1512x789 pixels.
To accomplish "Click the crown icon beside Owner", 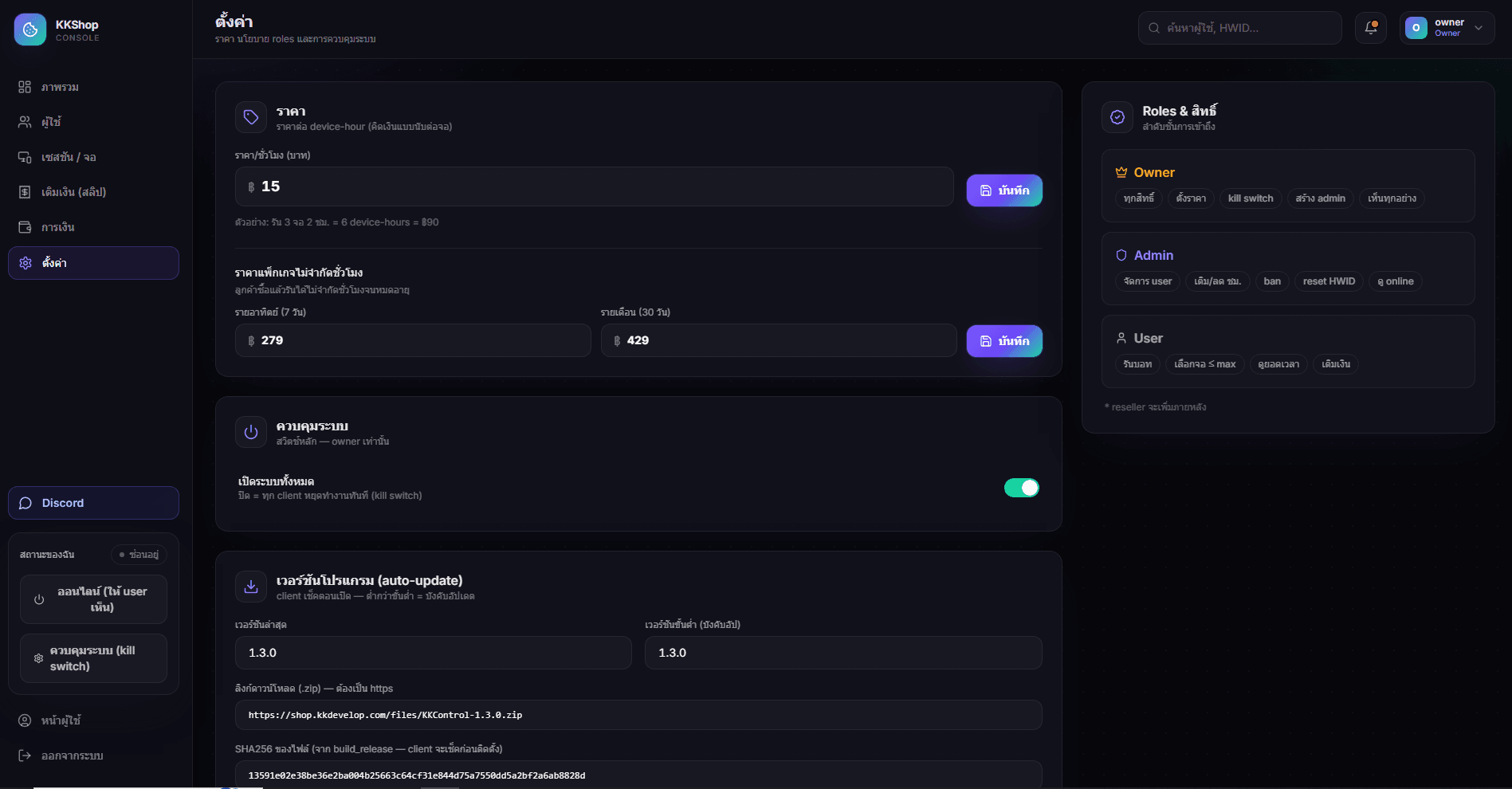I will point(1121,172).
